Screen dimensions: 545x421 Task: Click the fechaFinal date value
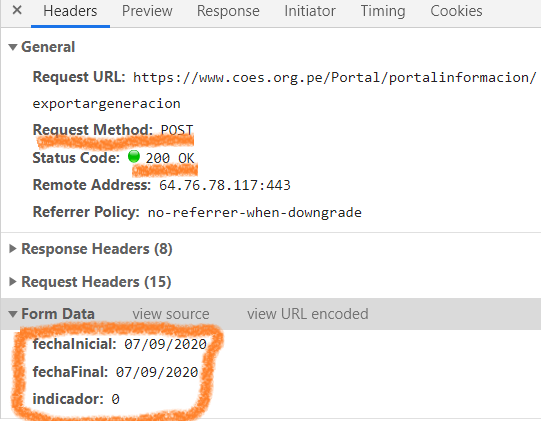point(157,372)
